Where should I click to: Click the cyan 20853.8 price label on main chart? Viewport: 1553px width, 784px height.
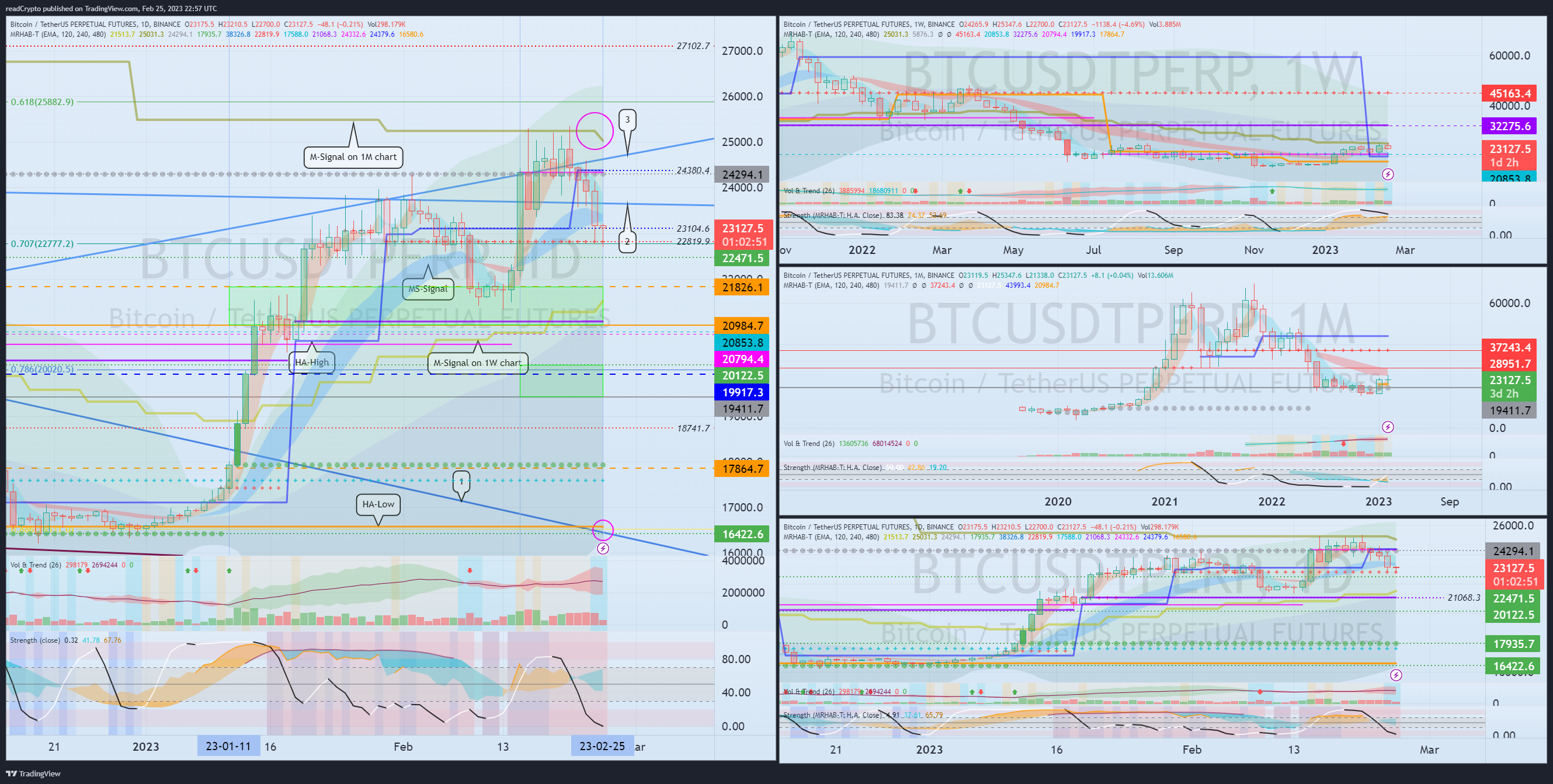(742, 342)
